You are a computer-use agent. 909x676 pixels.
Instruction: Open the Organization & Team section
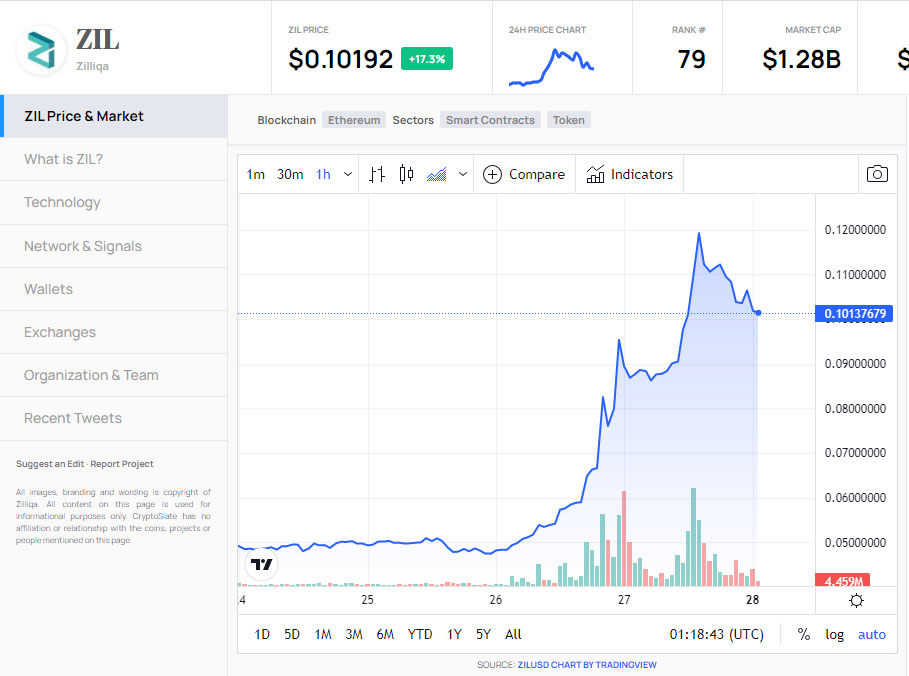point(114,375)
